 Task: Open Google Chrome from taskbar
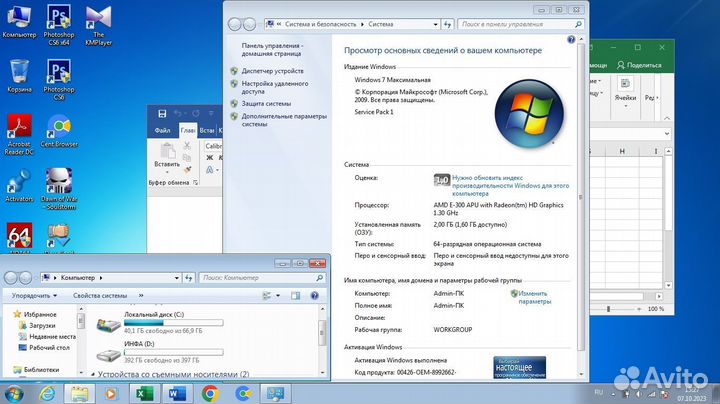(210, 394)
